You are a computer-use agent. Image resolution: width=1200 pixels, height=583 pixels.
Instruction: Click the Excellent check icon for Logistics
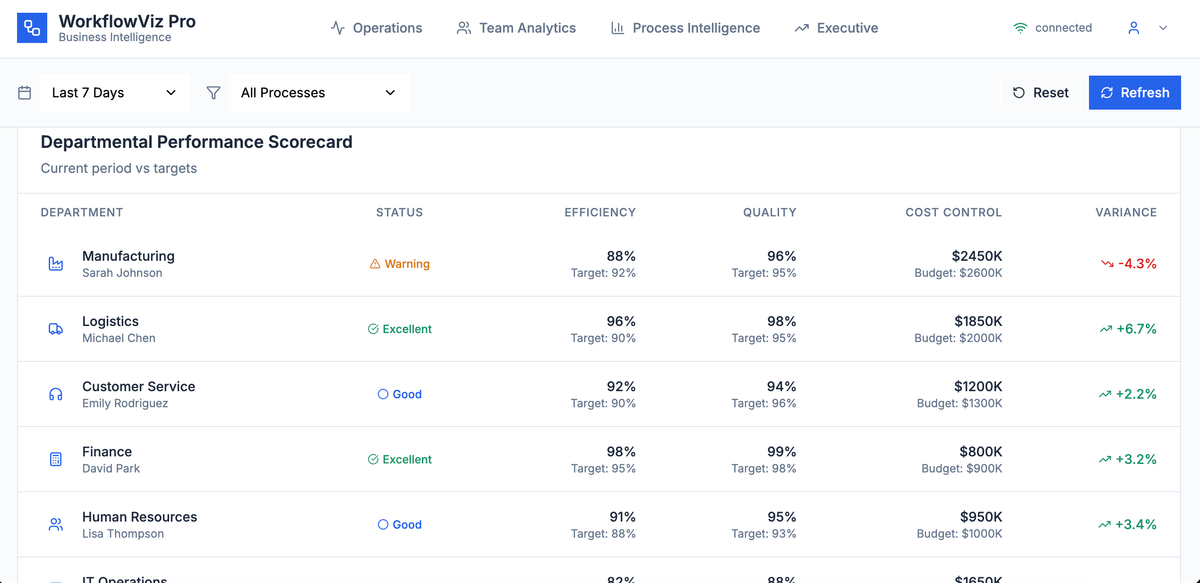tap(373, 329)
